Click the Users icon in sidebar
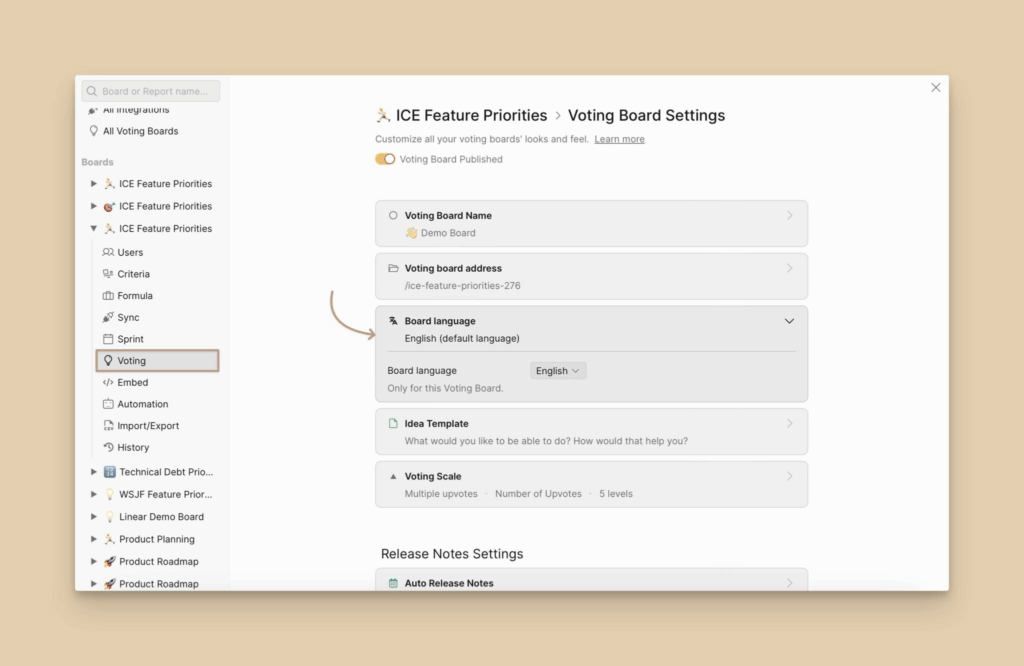 tap(108, 252)
